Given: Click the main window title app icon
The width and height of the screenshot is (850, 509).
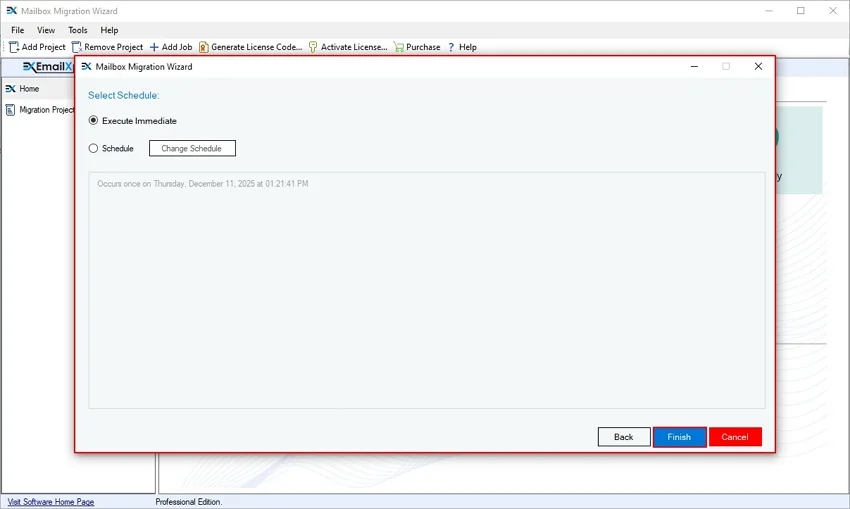Looking at the screenshot, I should (x=11, y=11).
